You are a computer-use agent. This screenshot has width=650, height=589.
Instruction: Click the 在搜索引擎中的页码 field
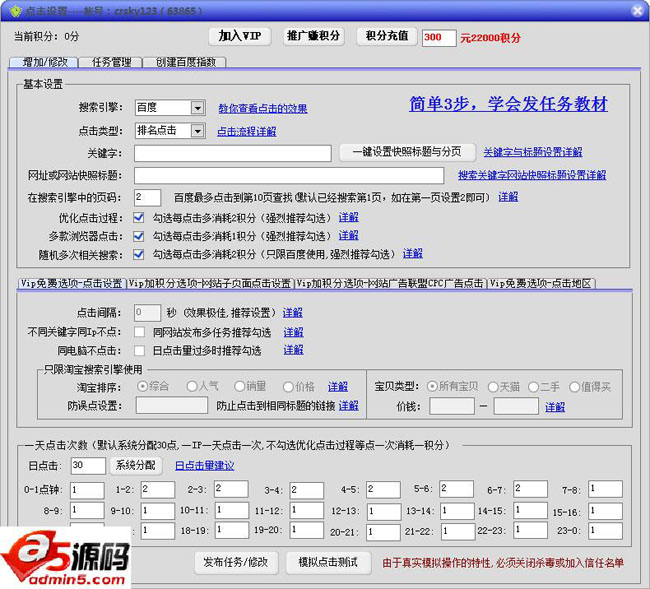point(147,197)
